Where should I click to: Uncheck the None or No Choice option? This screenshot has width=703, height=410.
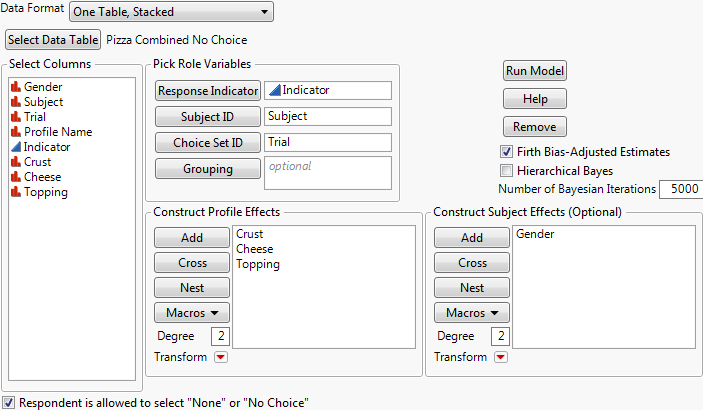pyautogui.click(x=9, y=402)
